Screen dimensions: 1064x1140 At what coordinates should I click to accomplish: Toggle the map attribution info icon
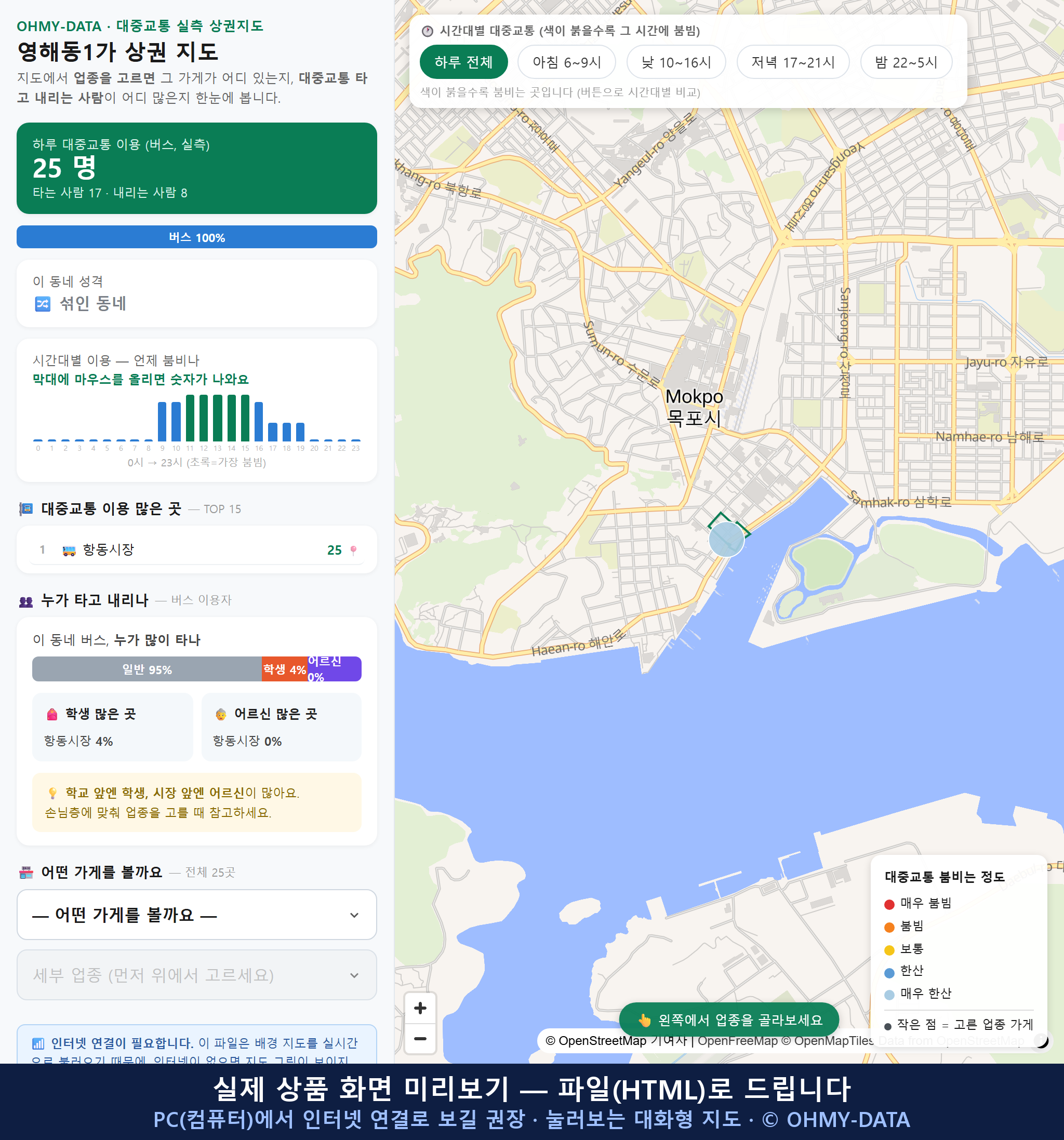point(1040,1040)
